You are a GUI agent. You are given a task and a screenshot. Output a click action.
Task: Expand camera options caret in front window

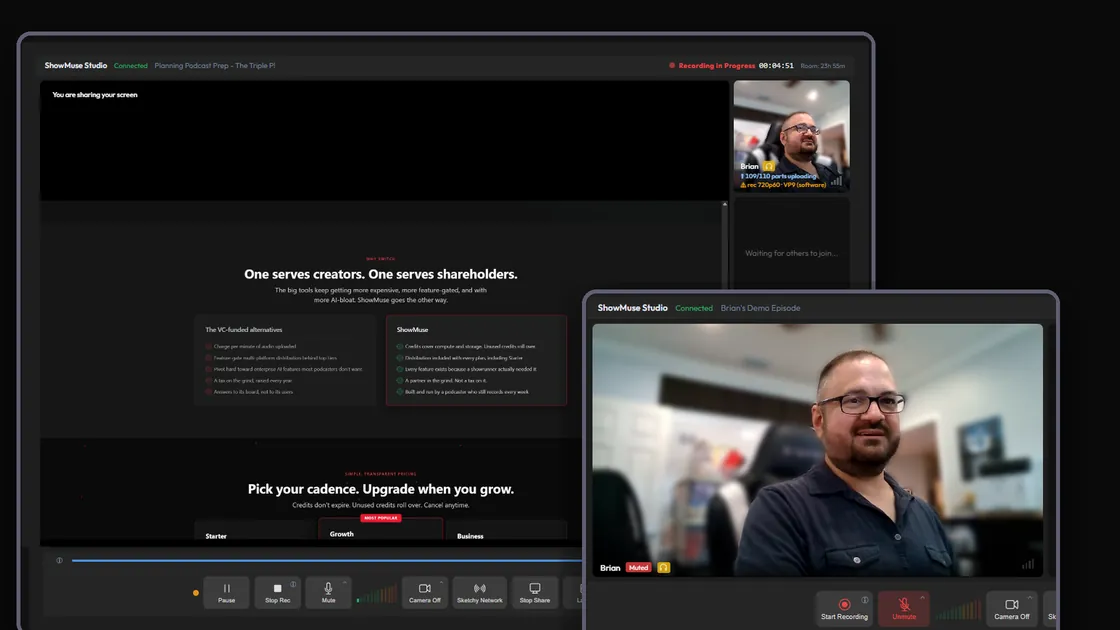(x=1030, y=598)
